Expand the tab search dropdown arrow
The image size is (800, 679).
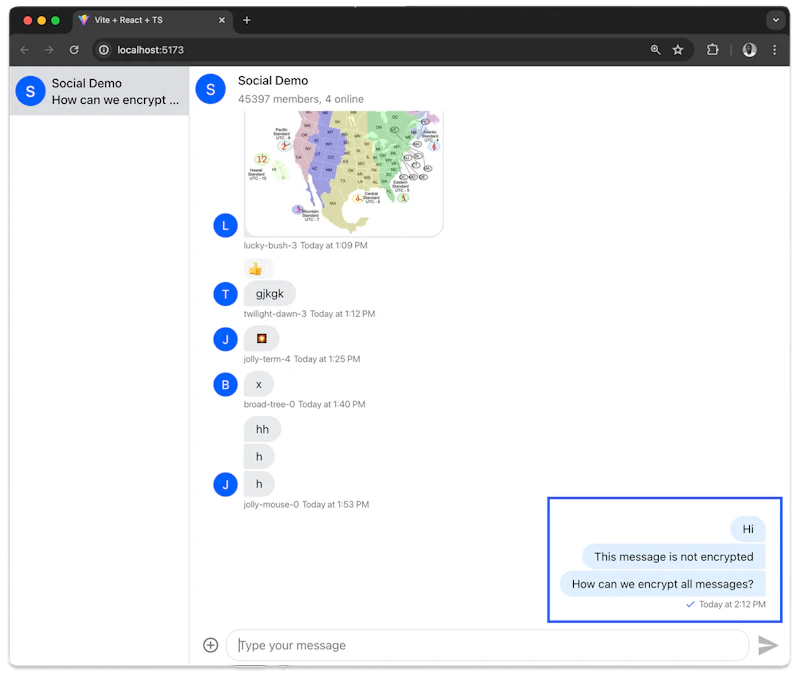click(776, 20)
